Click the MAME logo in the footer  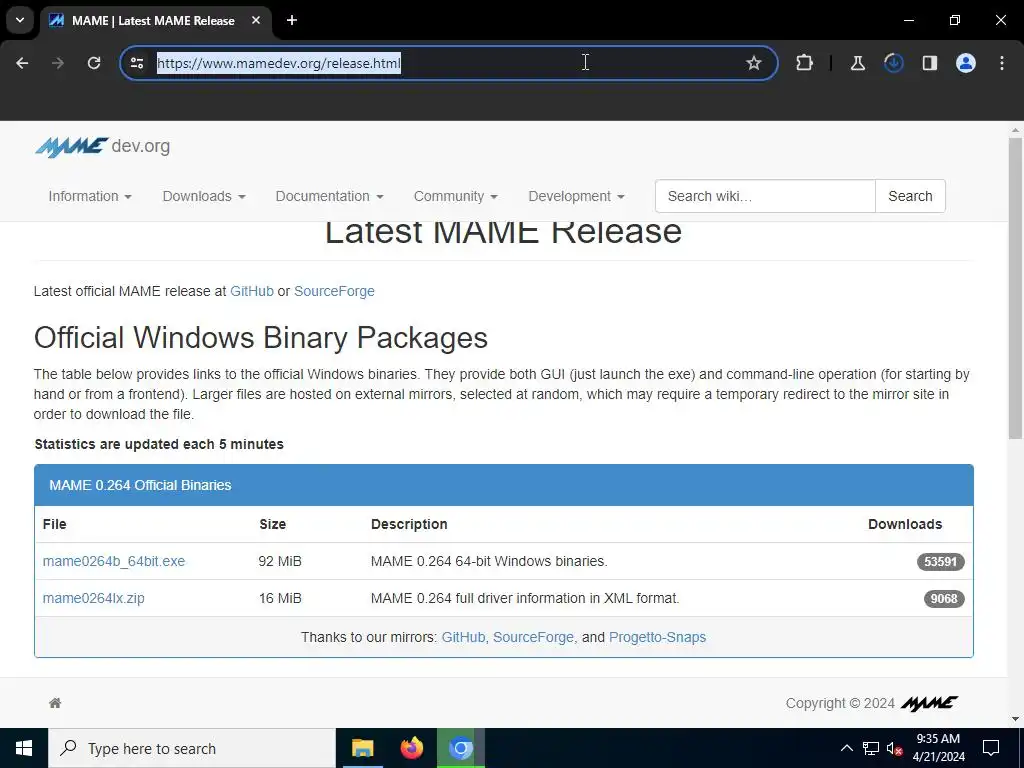point(929,703)
